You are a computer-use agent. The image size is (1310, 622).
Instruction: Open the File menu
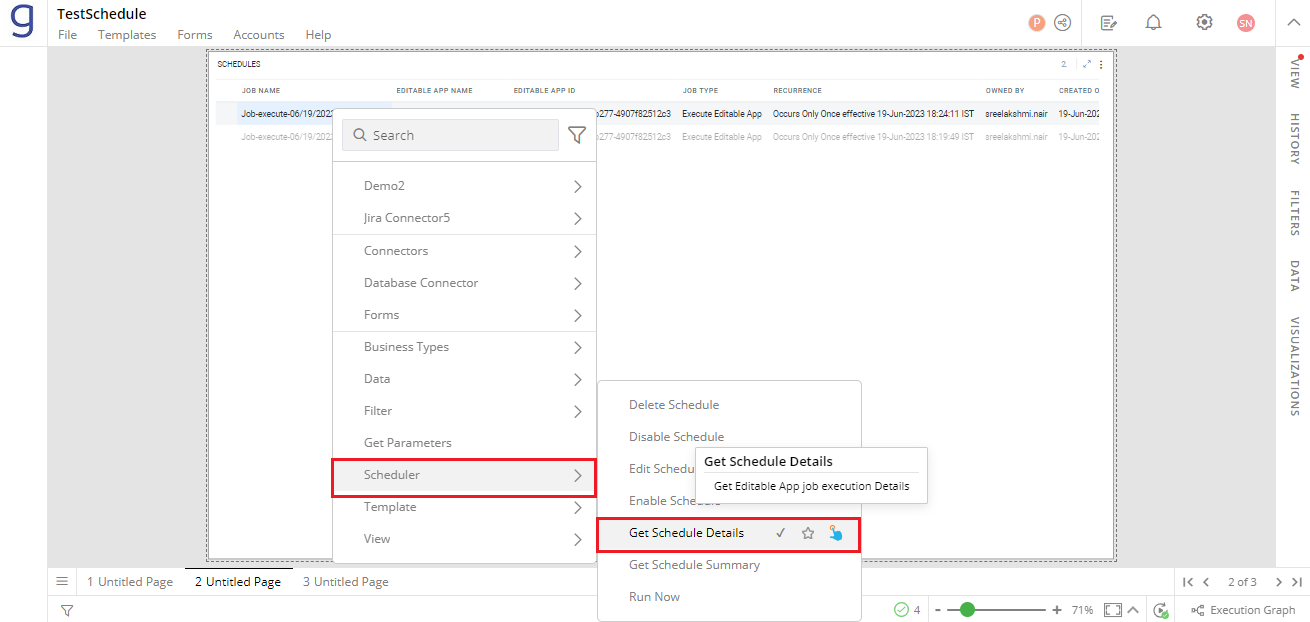[x=67, y=35]
